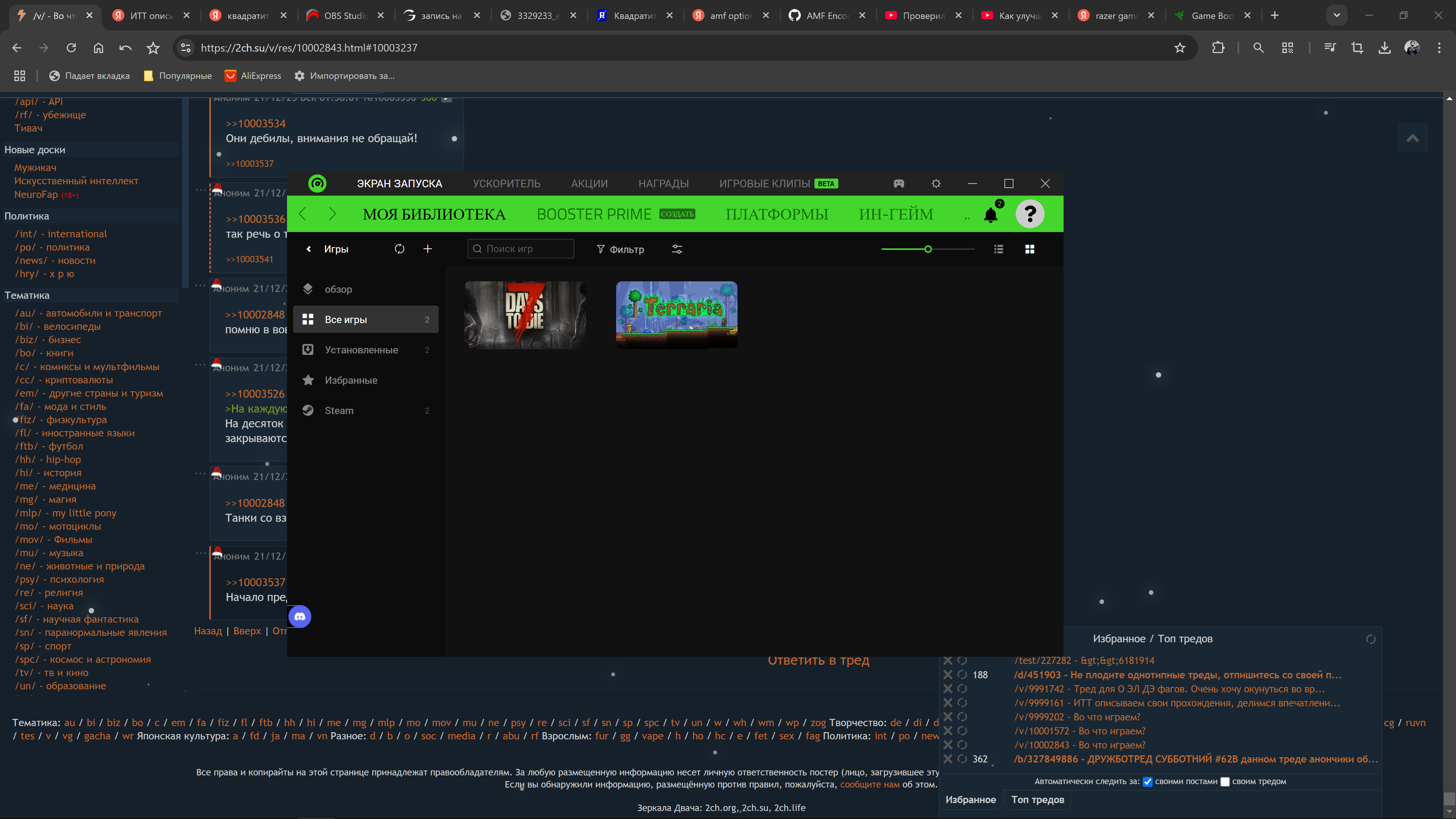Image resolution: width=1456 pixels, height=819 pixels.
Task: Open the help question mark icon
Action: [x=1030, y=214]
